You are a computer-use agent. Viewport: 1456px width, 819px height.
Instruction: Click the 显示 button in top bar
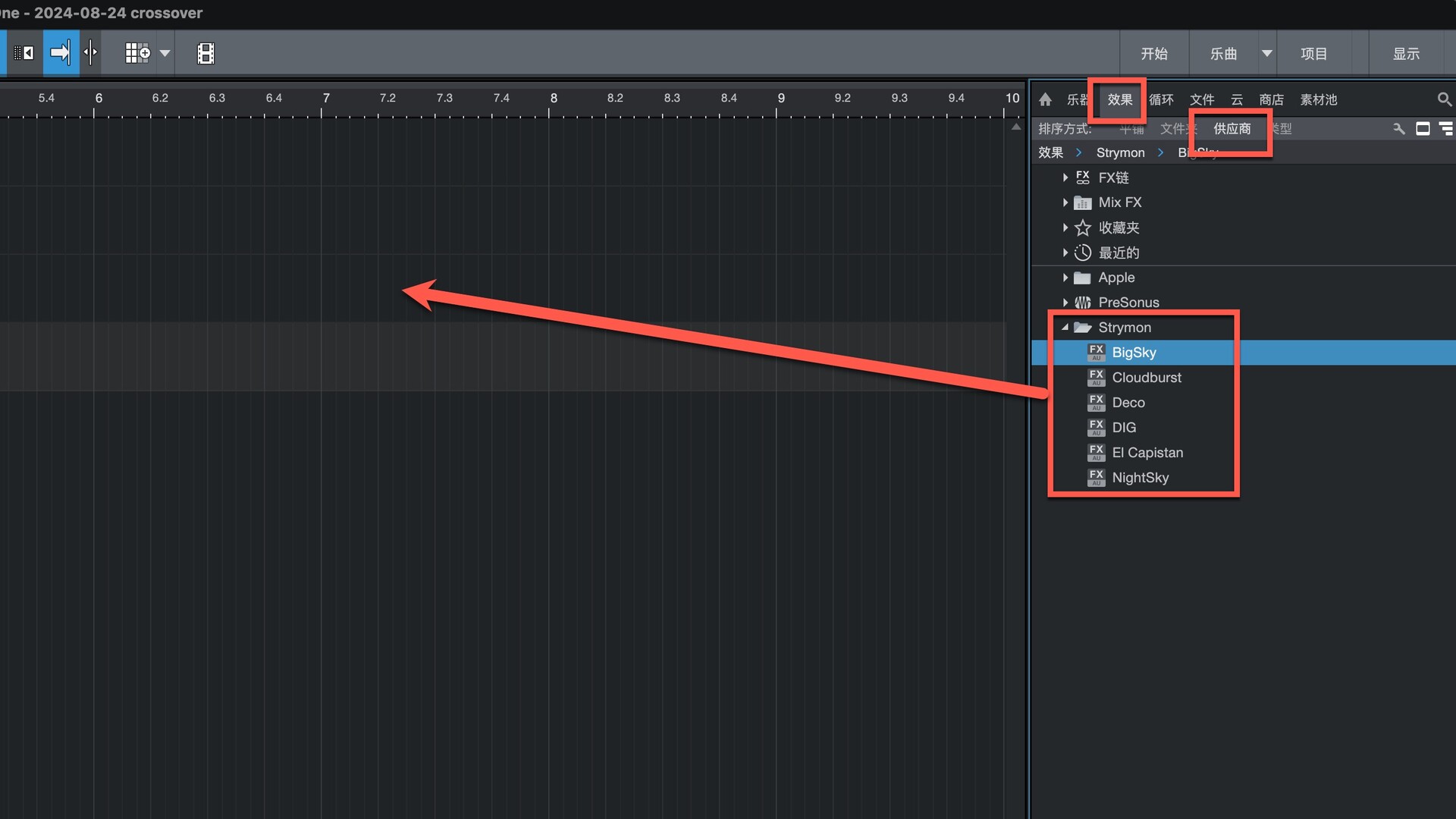click(x=1406, y=54)
